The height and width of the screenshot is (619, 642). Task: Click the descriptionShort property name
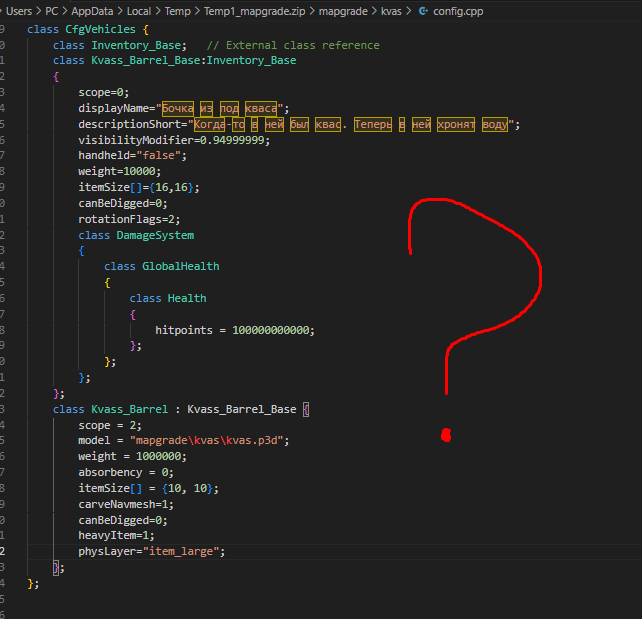click(x=129, y=124)
